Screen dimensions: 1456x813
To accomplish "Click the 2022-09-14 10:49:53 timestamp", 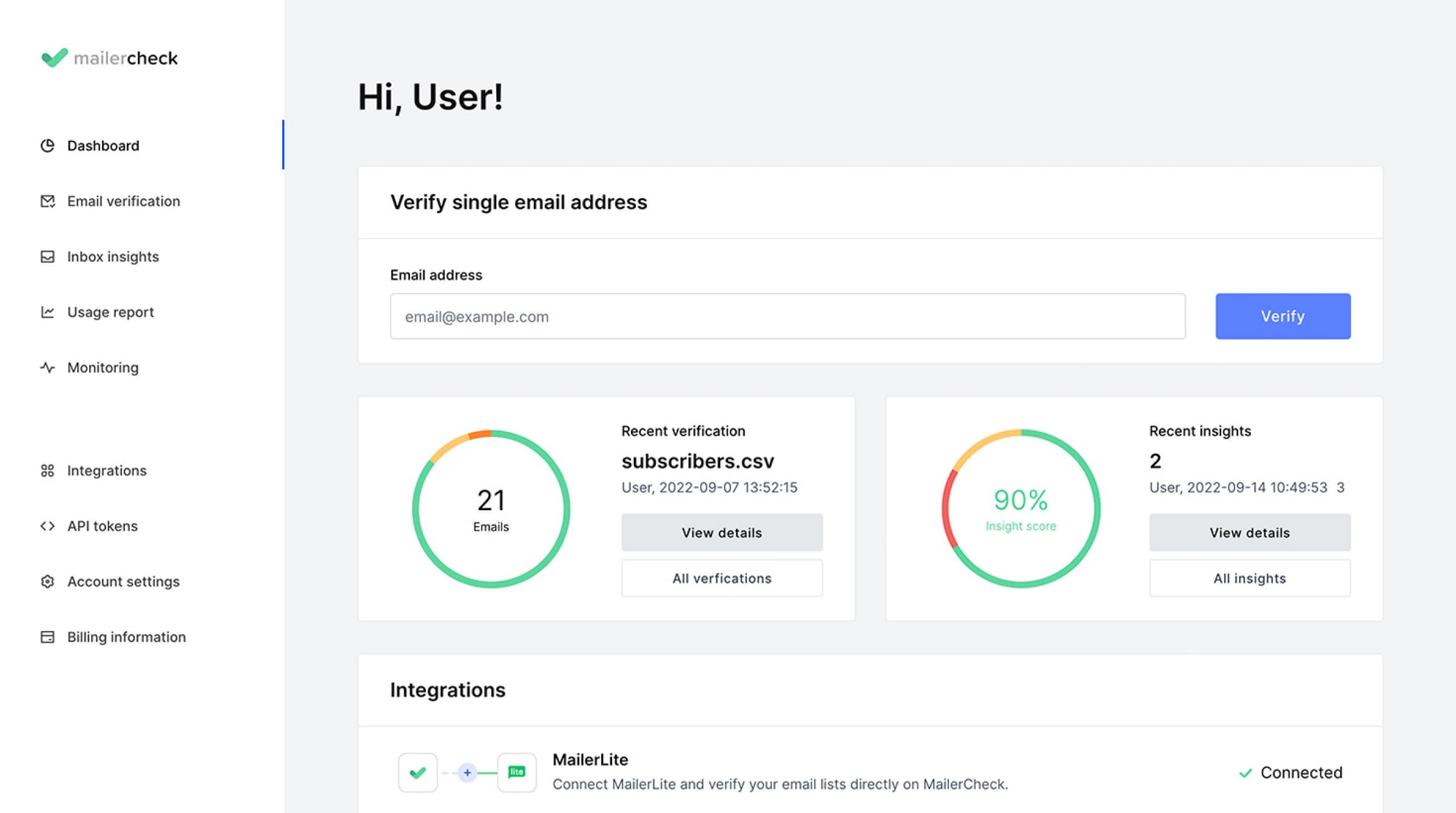I will point(1257,488).
